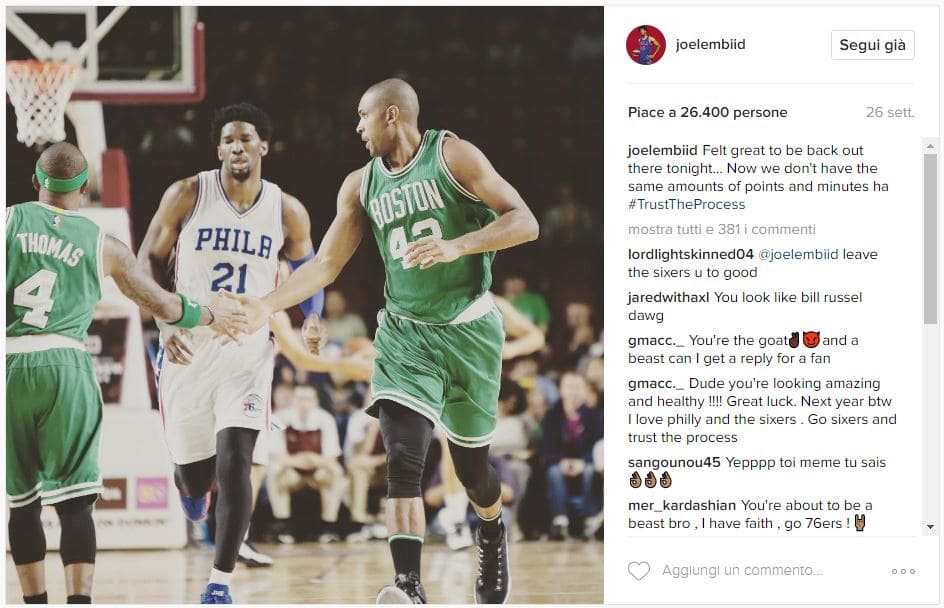The image size is (944, 608).
Task: Open the three-dot more options menu
Action: 903,571
